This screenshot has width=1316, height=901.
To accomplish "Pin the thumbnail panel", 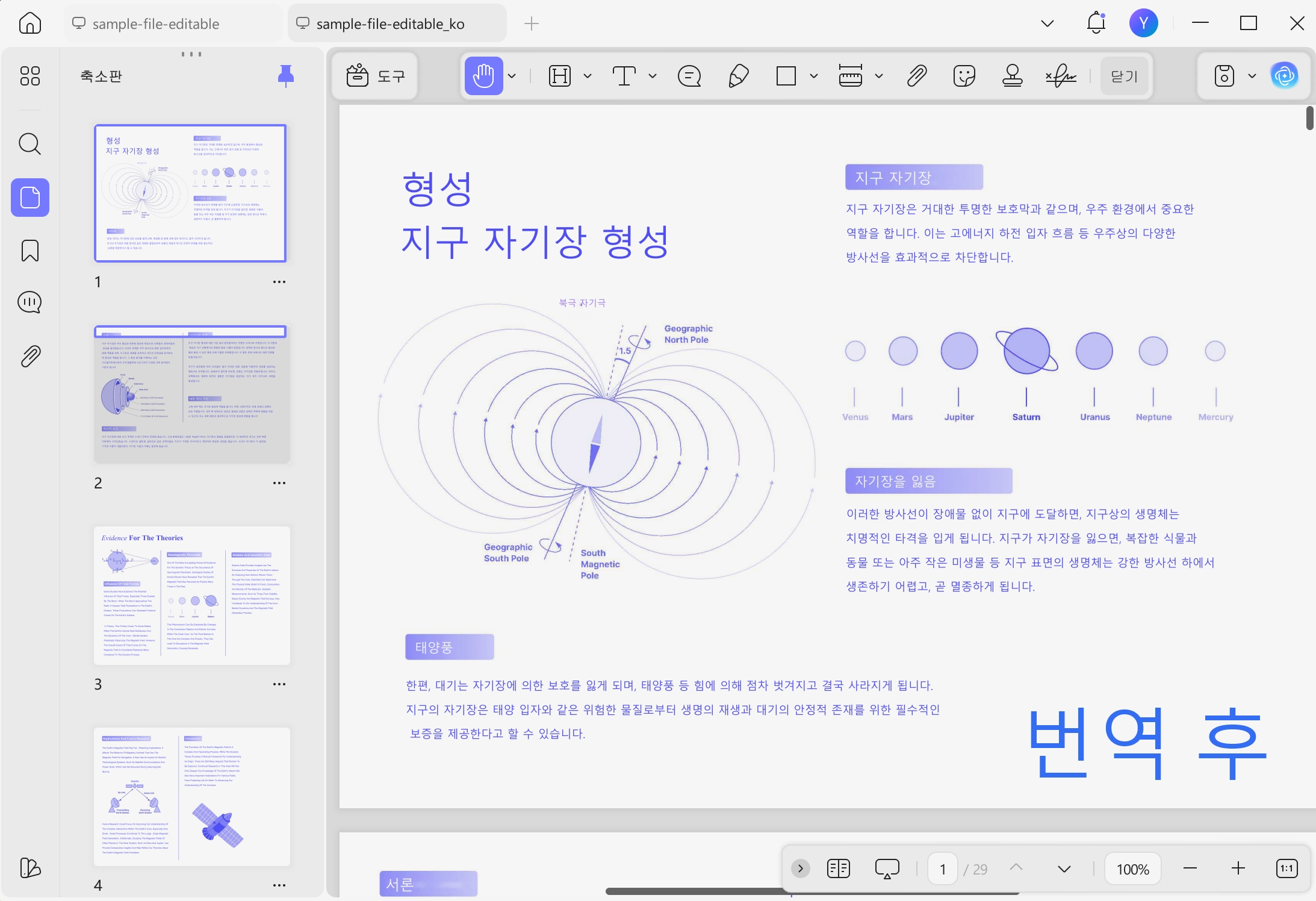I will [x=285, y=76].
